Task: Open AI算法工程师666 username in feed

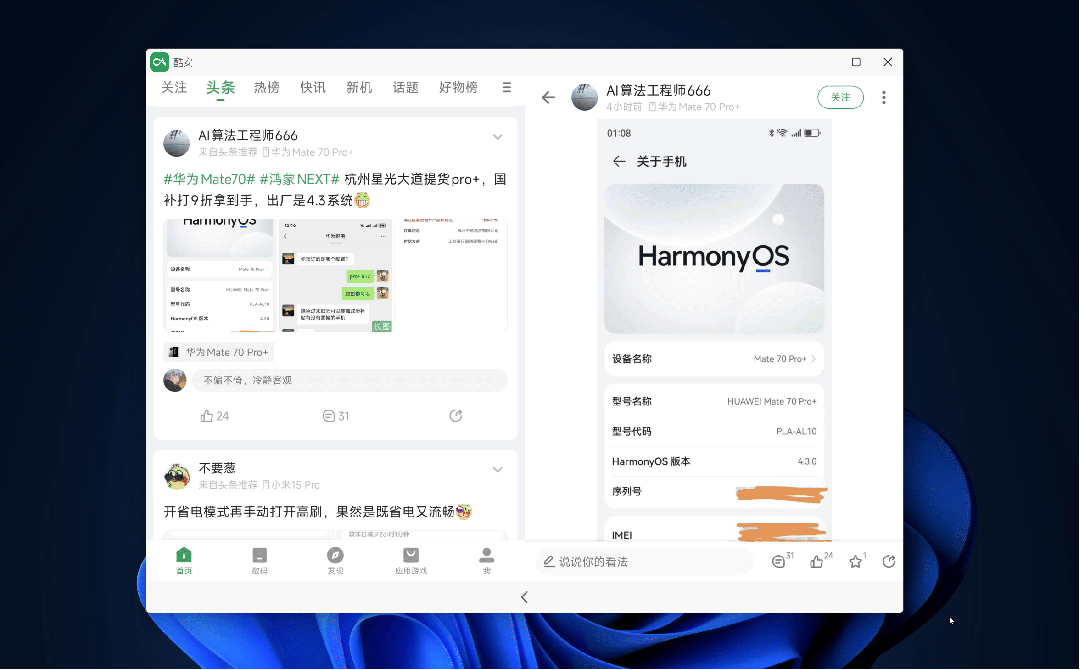Action: [248, 136]
